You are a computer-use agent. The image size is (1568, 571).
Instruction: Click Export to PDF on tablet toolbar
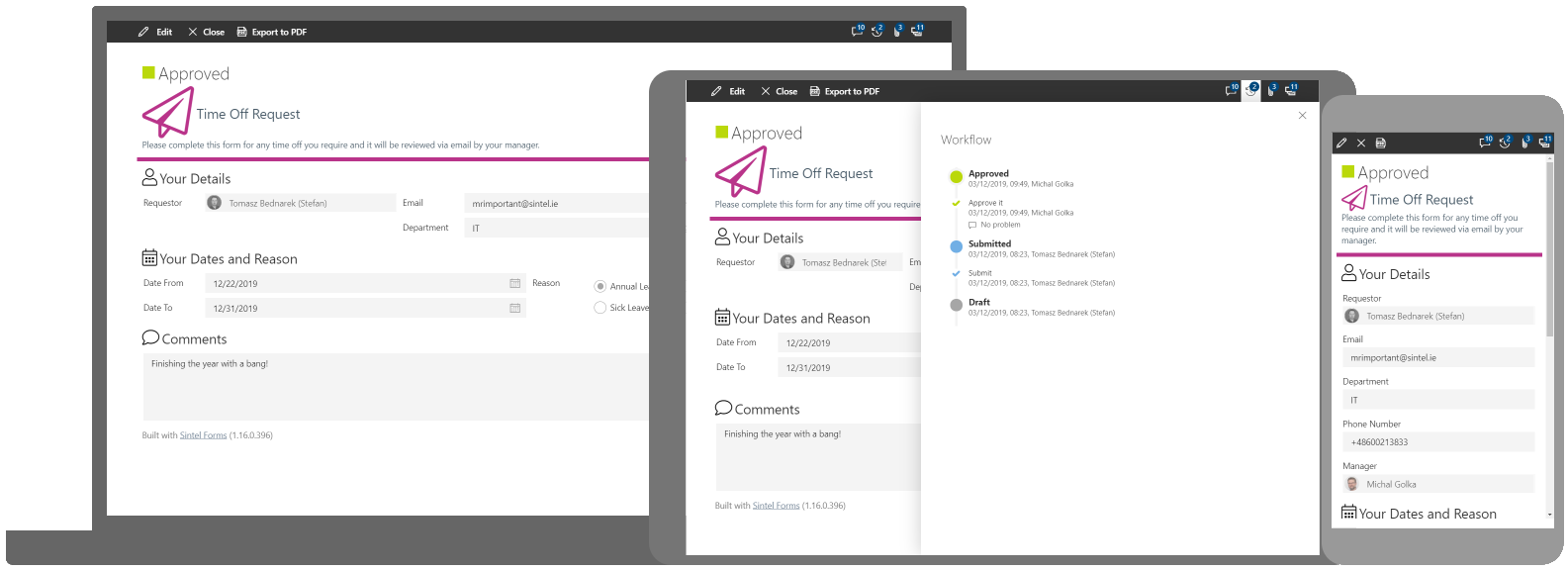pyautogui.click(x=844, y=92)
